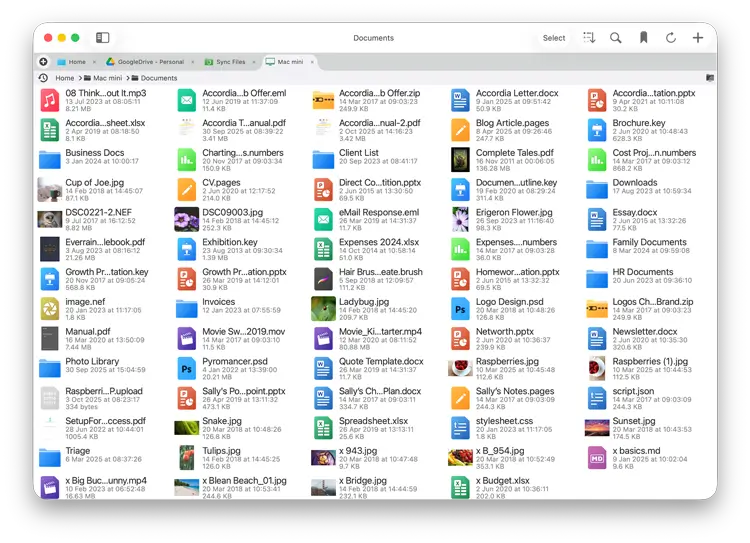Viewport: 750px width, 543px height.
Task: Toggle the sidebar panel button
Action: click(102, 38)
